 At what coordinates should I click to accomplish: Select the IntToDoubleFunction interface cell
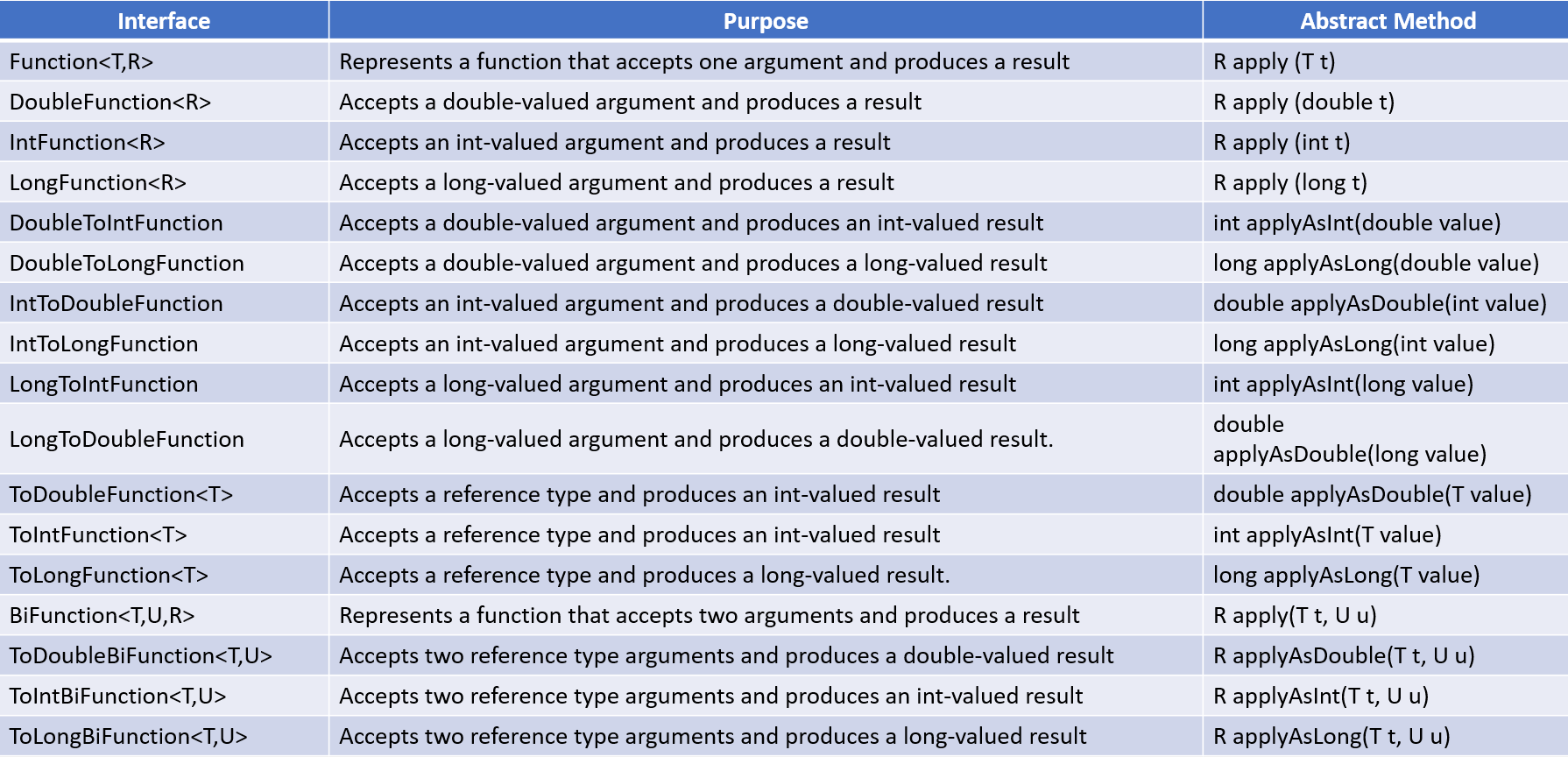(117, 304)
